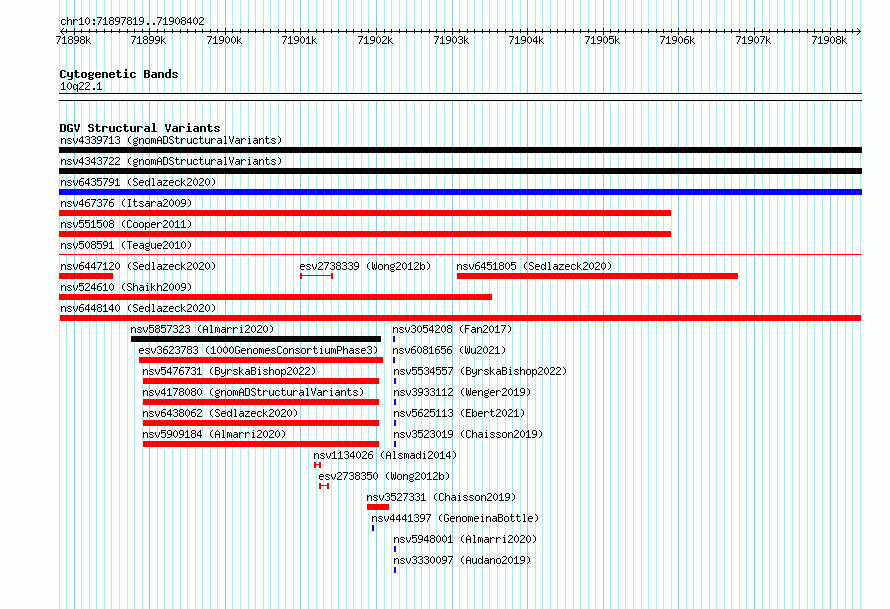Click the 71902k ruler position
Image resolution: width=890 pixels, height=609 pixels.
point(375,40)
